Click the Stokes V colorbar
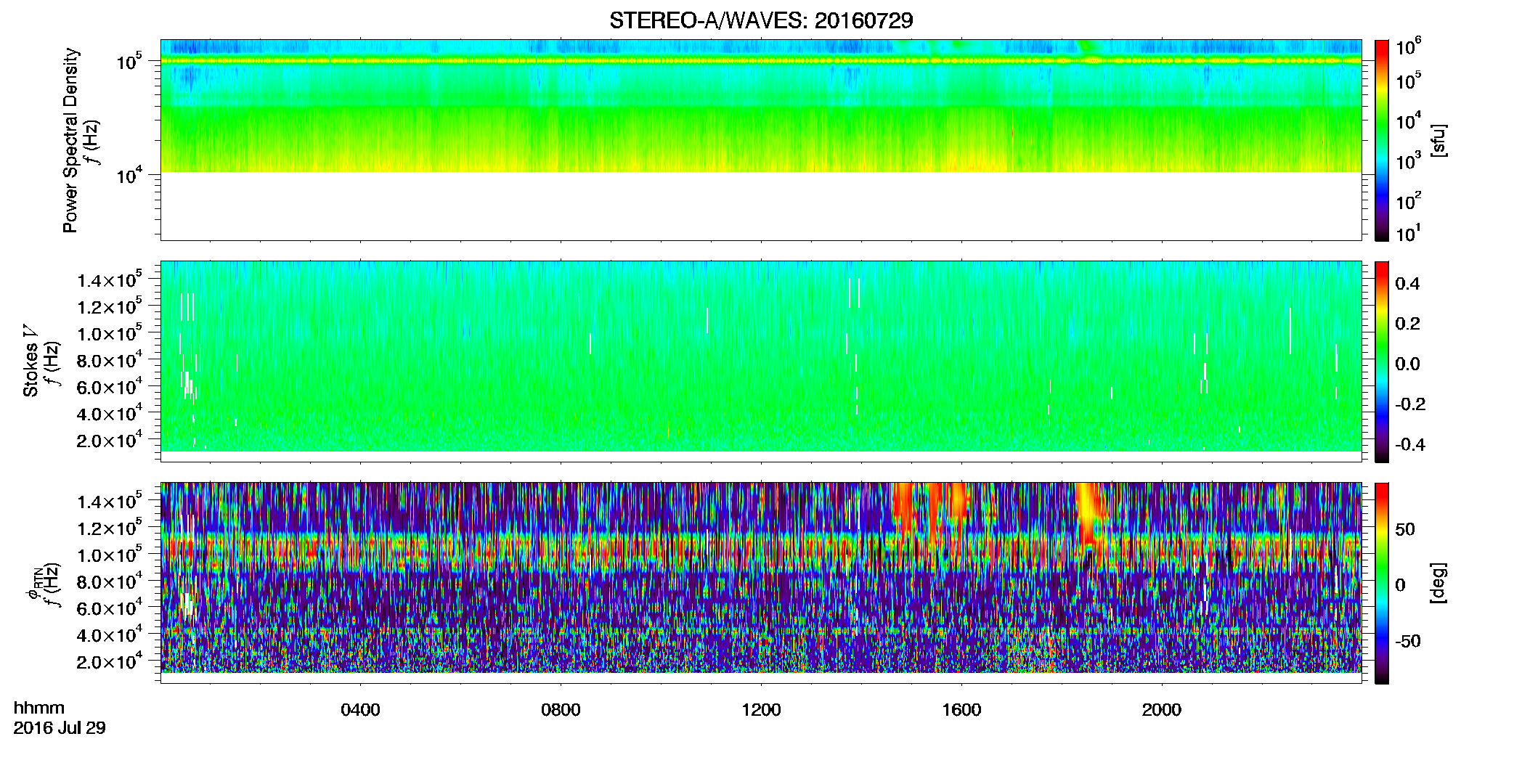1522x784 pixels. (1382, 361)
